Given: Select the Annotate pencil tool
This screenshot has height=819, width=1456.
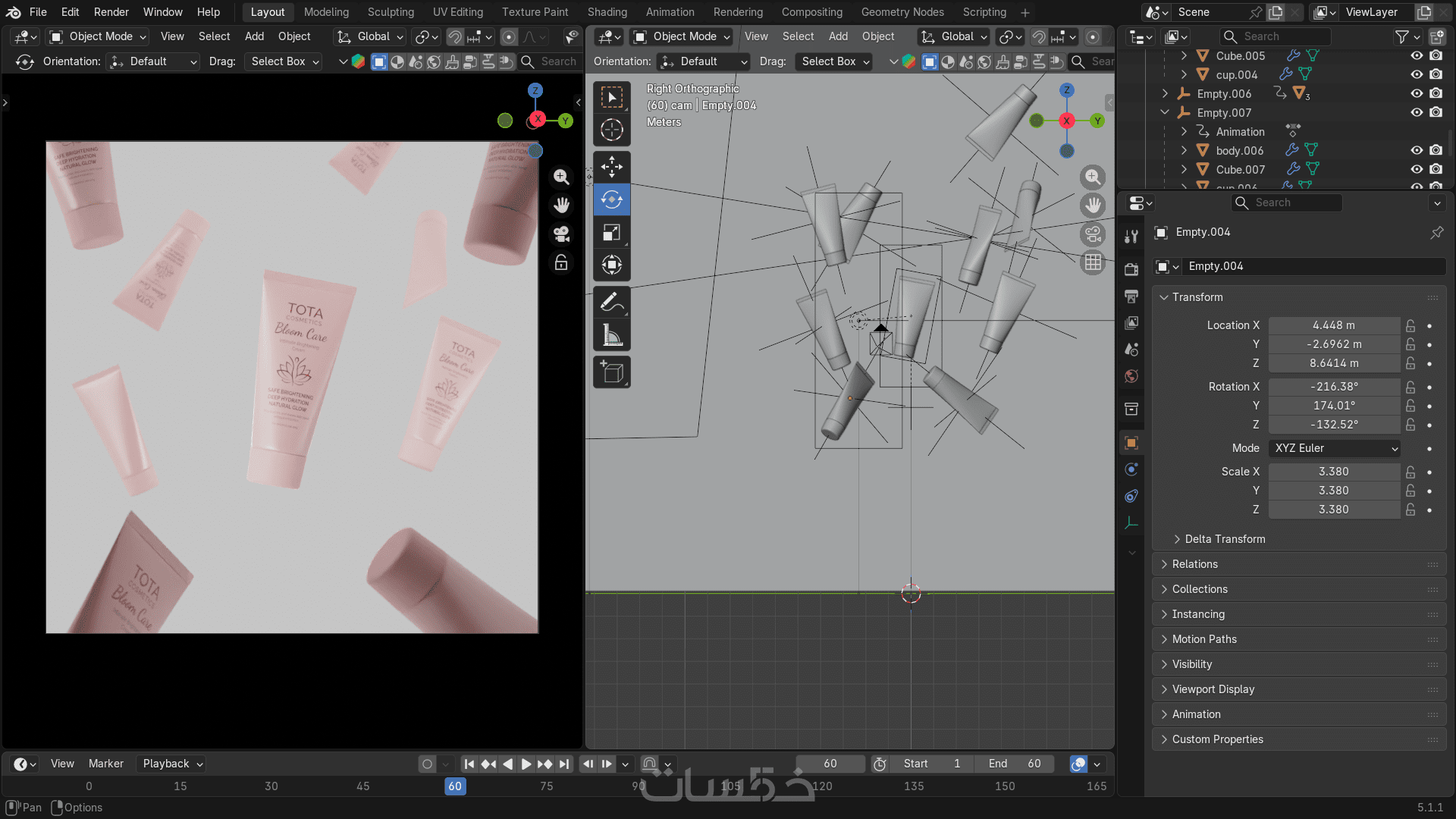Looking at the screenshot, I should coord(612,303).
